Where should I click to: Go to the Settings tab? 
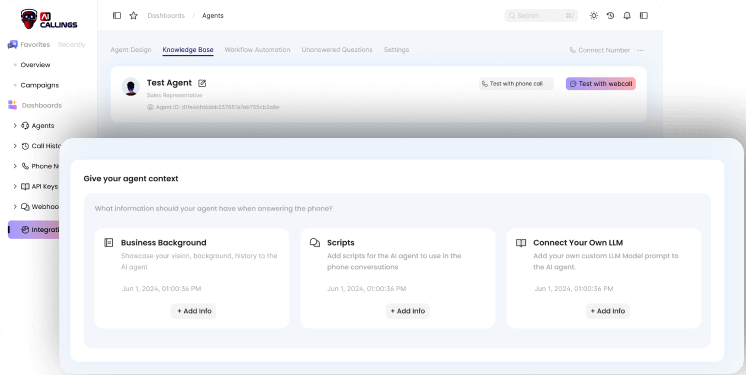396,49
